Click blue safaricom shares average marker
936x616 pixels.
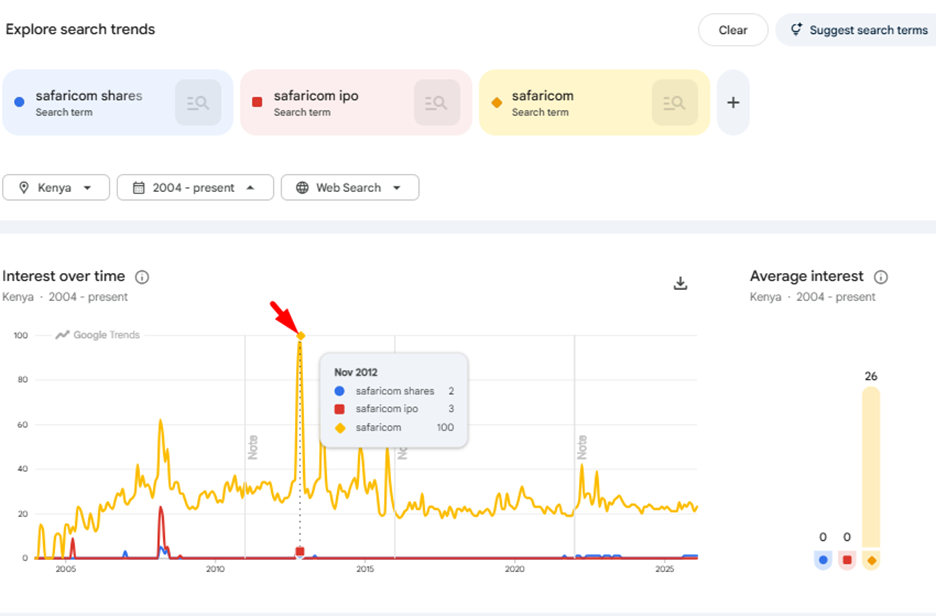[823, 560]
